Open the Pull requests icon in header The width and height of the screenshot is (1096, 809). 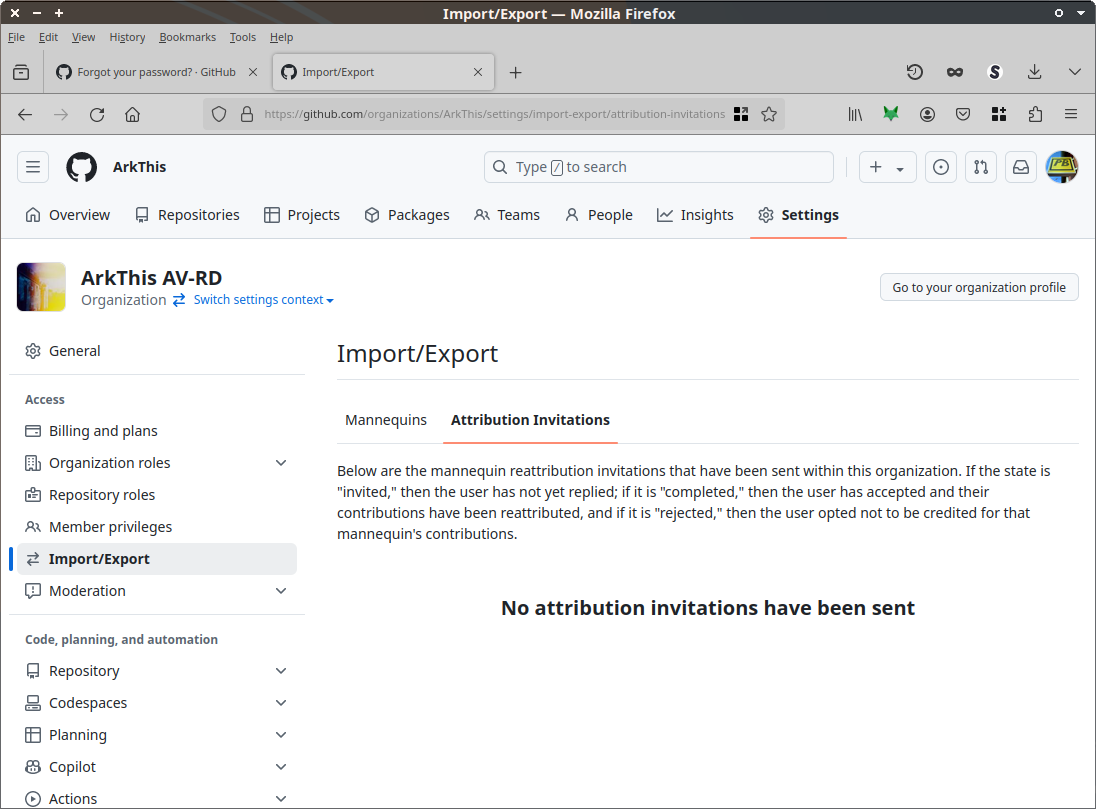click(981, 167)
